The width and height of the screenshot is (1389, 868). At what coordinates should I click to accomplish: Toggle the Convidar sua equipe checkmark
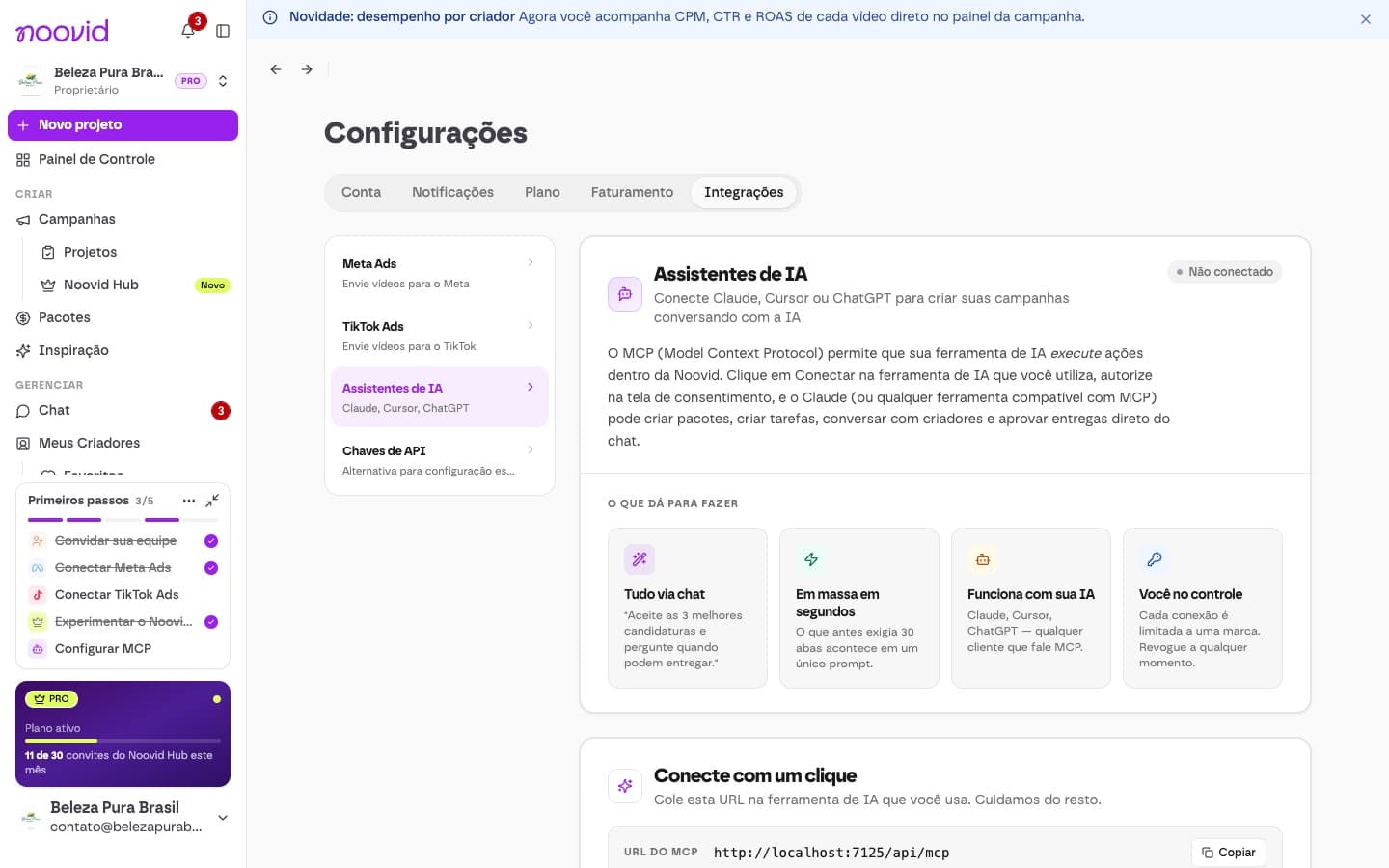[x=211, y=541]
